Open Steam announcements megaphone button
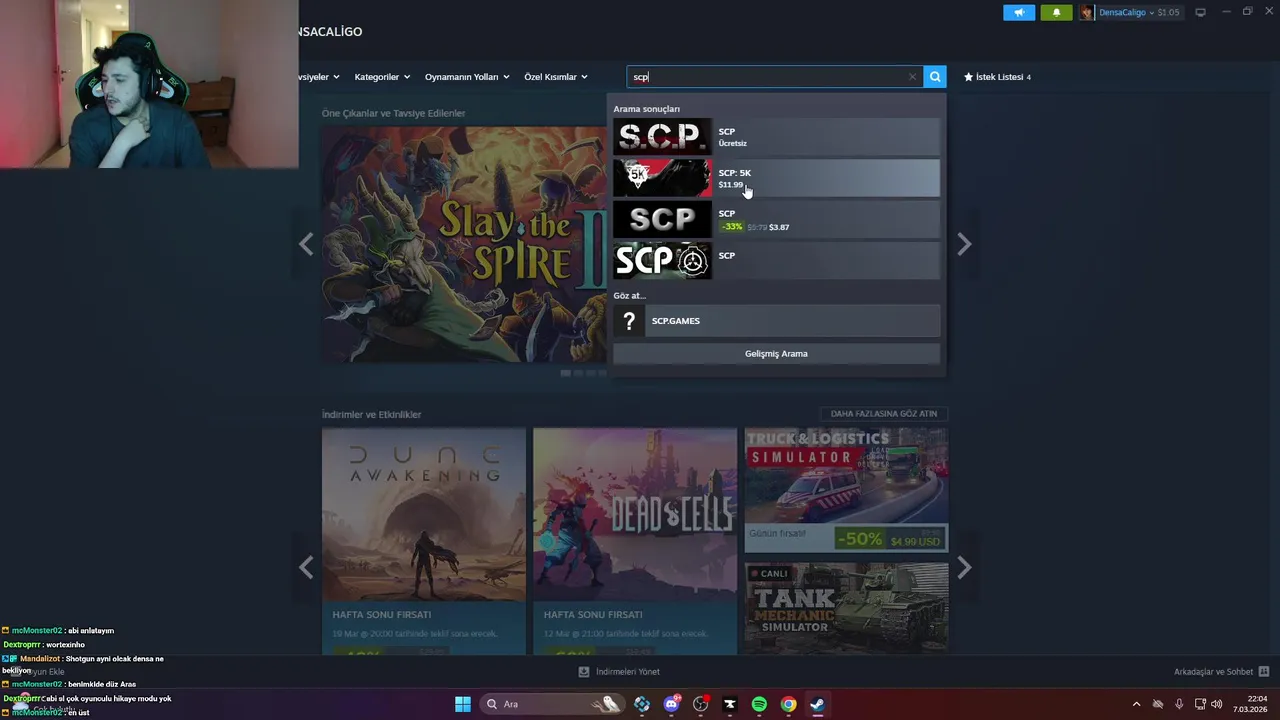This screenshot has height=720, width=1280. click(1019, 13)
